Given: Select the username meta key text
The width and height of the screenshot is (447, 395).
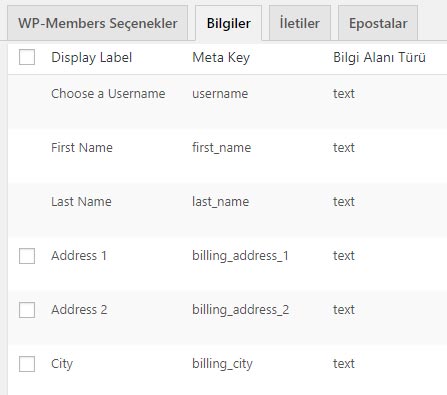Looking at the screenshot, I should click(x=220, y=94).
